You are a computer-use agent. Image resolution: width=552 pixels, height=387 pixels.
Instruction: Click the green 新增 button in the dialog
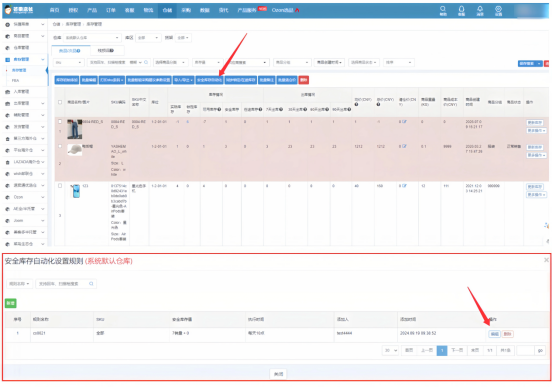tap(11, 303)
